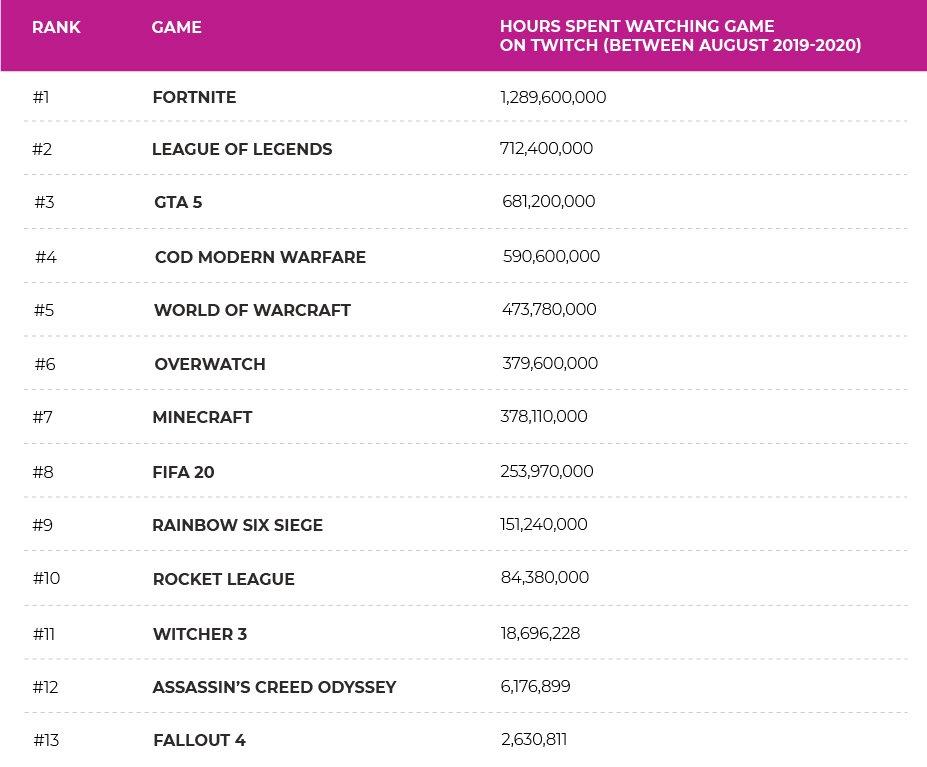This screenshot has width=927, height=767.
Task: Click COD MODERN WARFARE in the table
Action: point(260,257)
